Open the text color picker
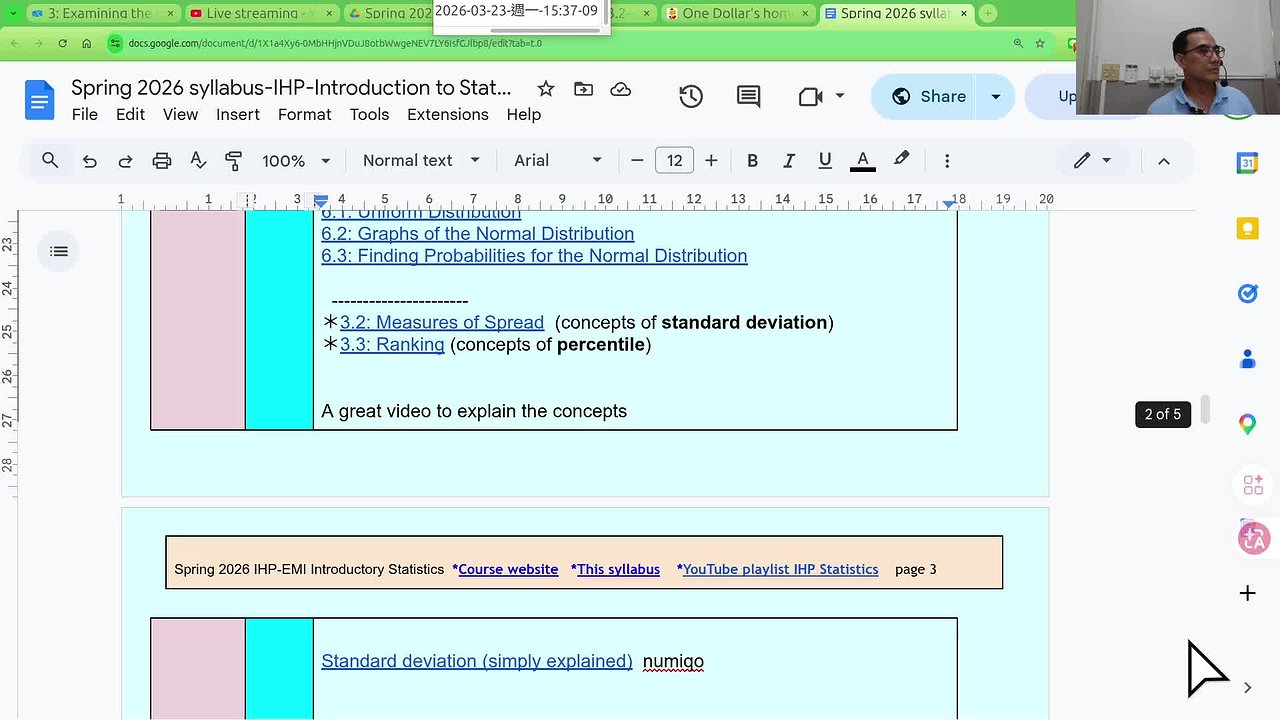Viewport: 1280px width, 720px height. (x=862, y=160)
